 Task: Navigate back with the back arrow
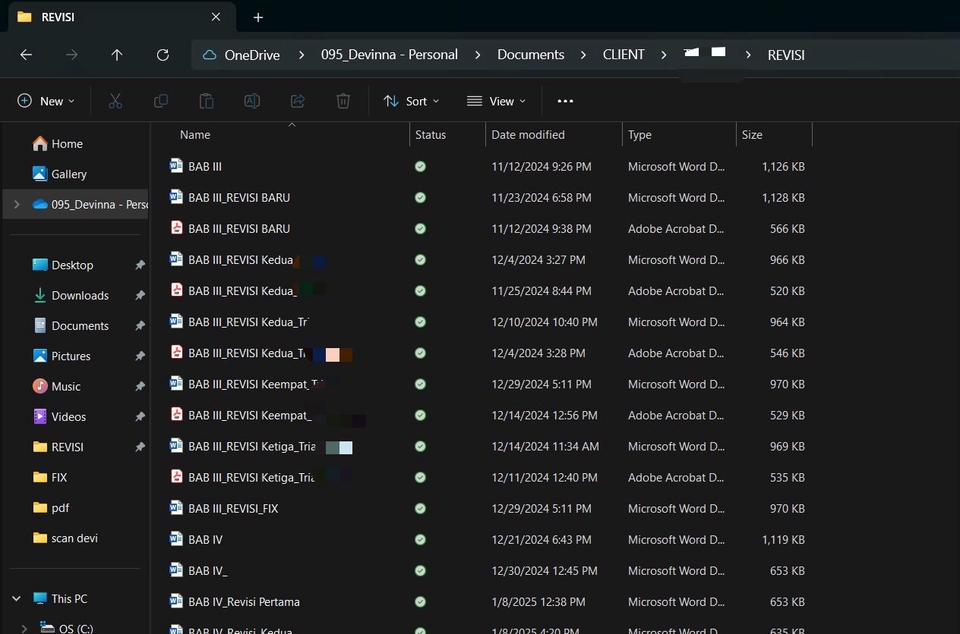pyautogui.click(x=26, y=55)
